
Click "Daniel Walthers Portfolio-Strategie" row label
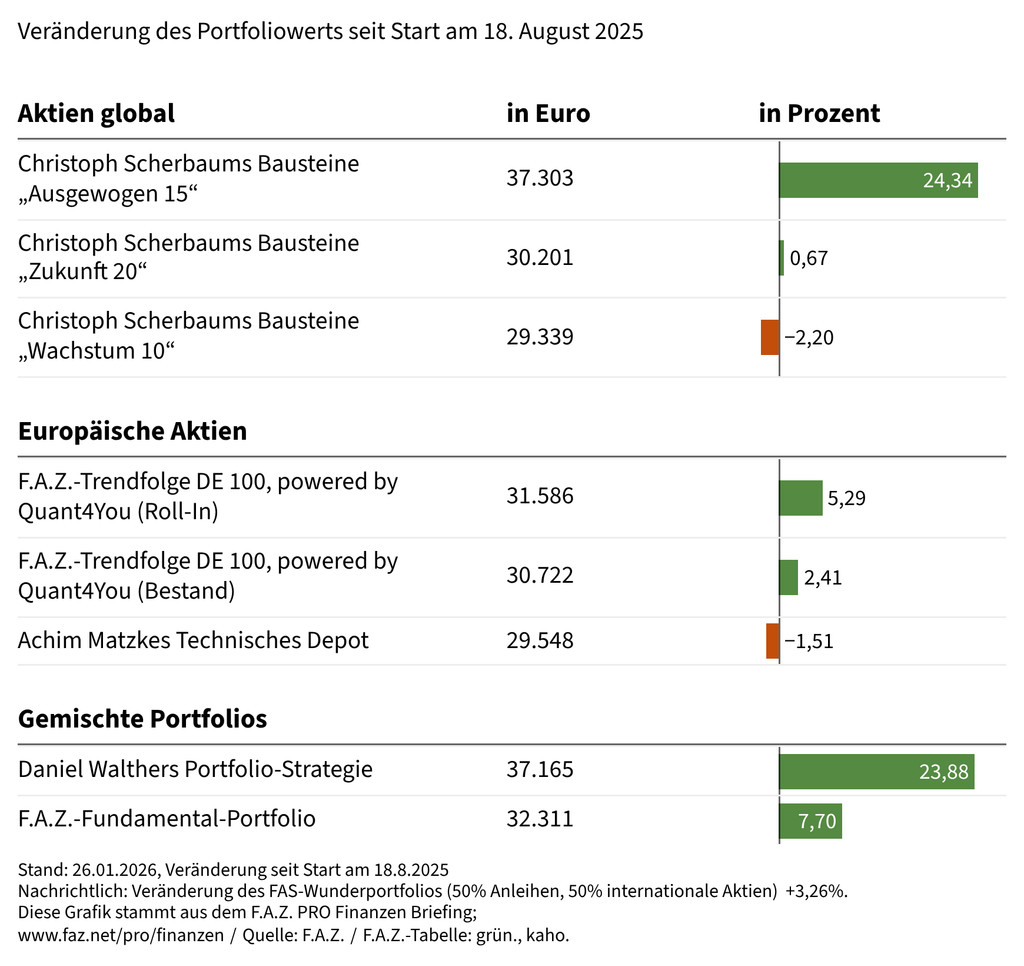pos(195,770)
